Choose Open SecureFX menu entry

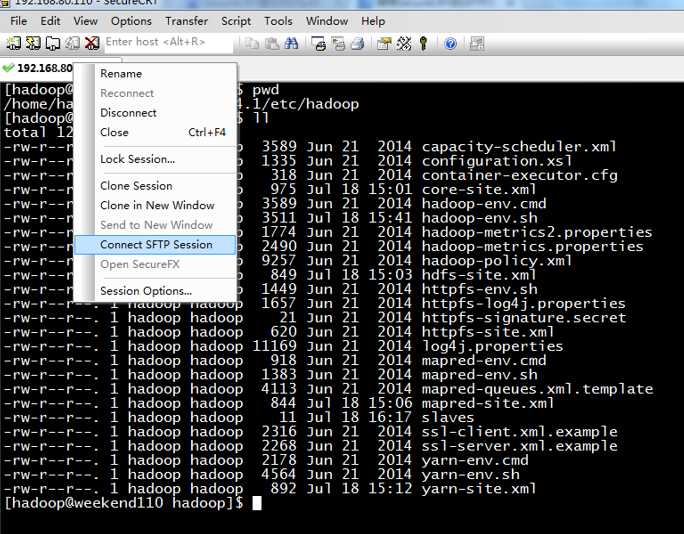155,264
